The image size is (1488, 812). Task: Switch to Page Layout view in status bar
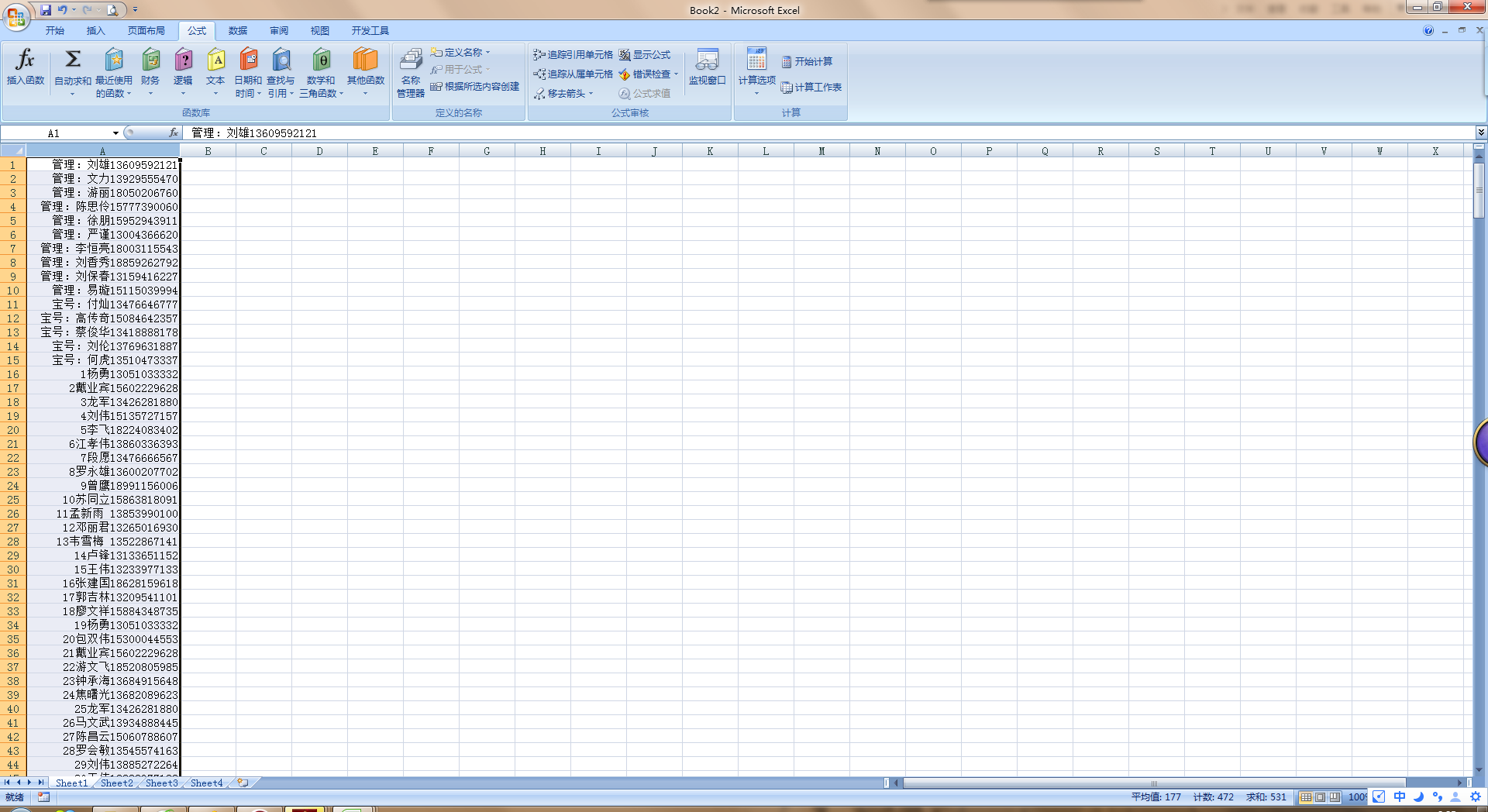pos(1320,797)
